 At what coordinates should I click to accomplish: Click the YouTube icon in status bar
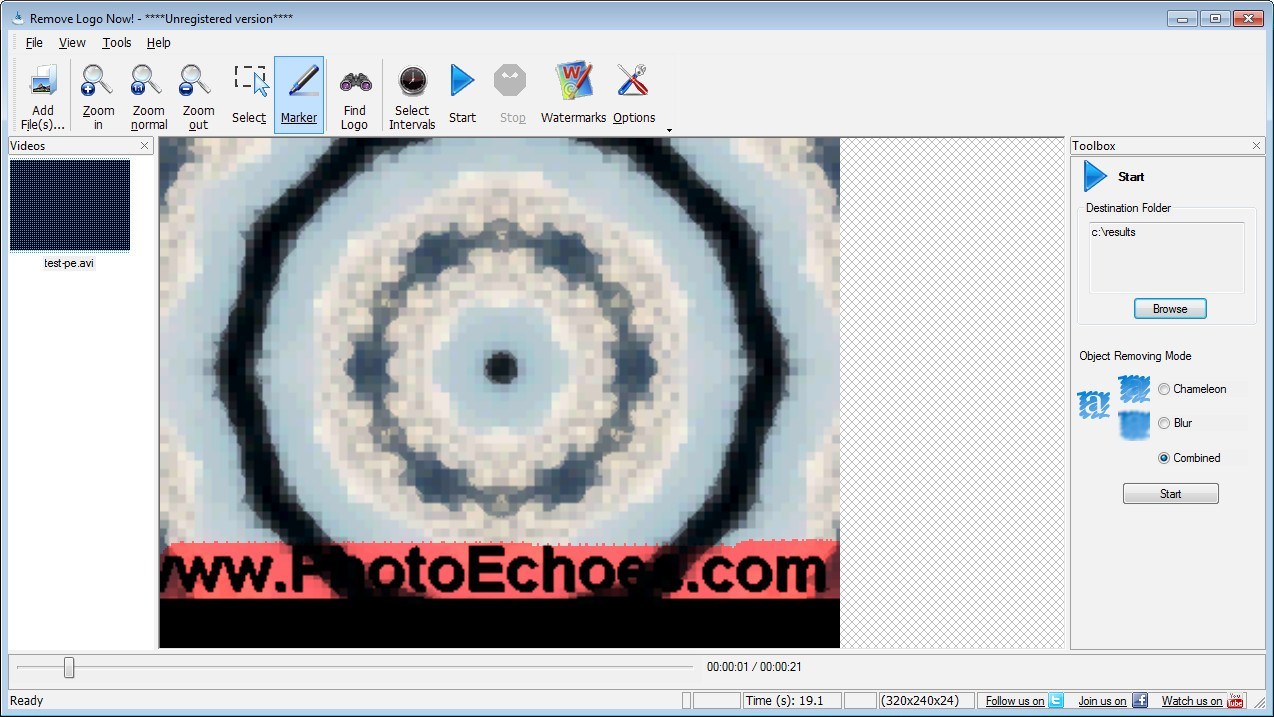pos(1235,700)
